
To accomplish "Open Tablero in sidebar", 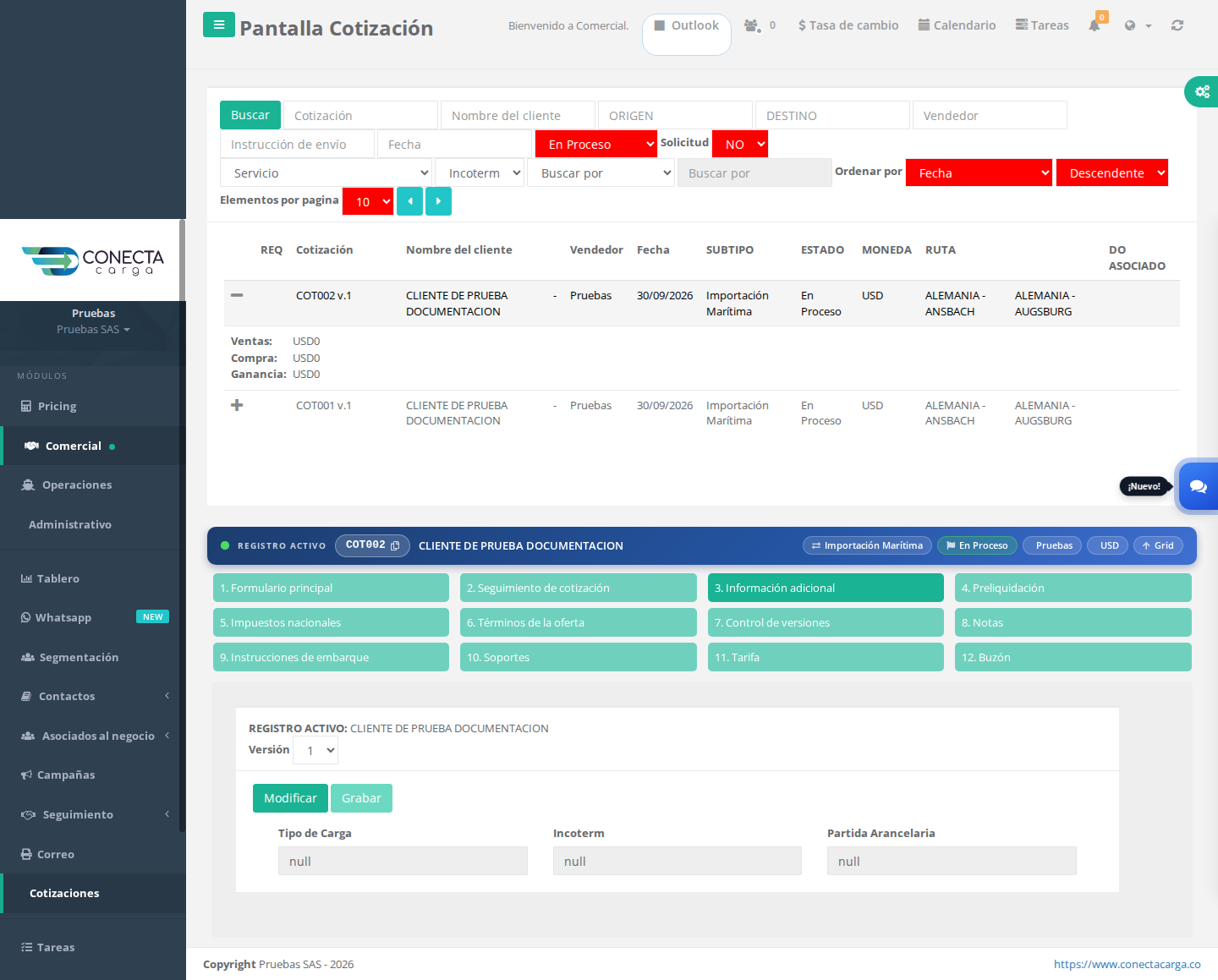I will point(58,578).
